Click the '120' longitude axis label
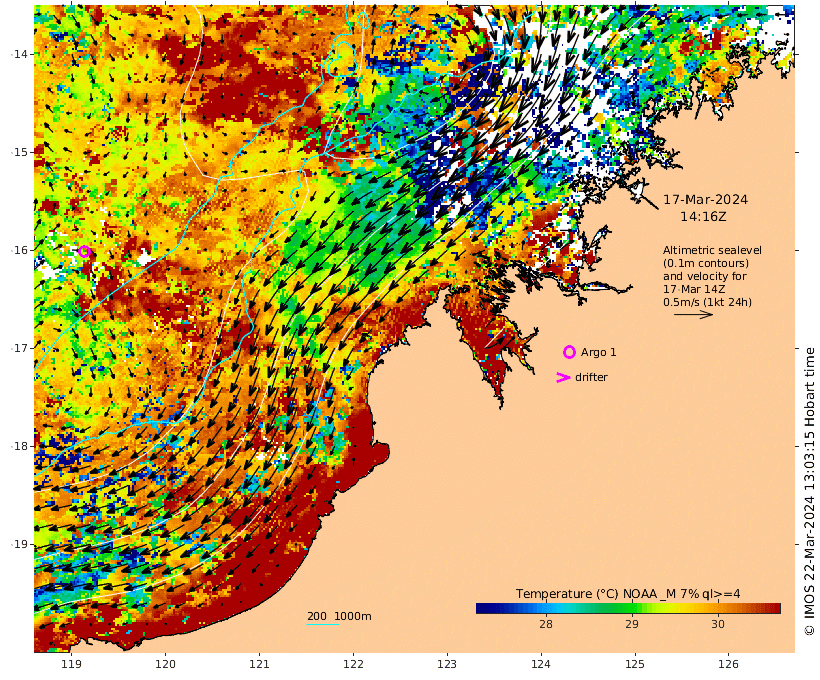This screenshot has width=820, height=680. pos(165,664)
